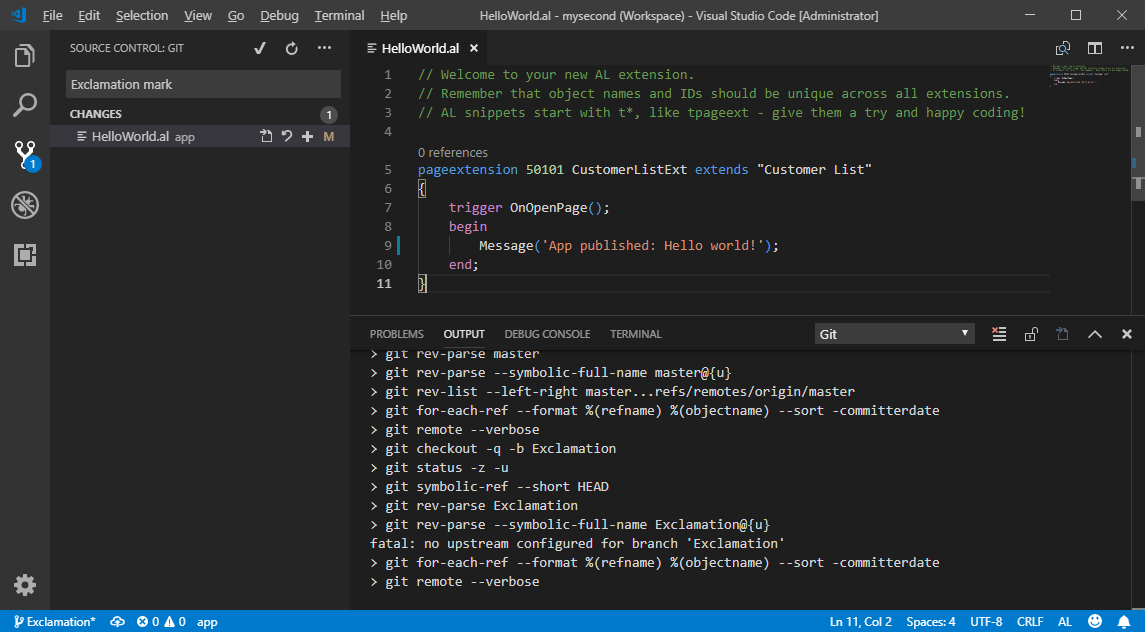
Task: Toggle split editor layout
Action: (x=1095, y=48)
